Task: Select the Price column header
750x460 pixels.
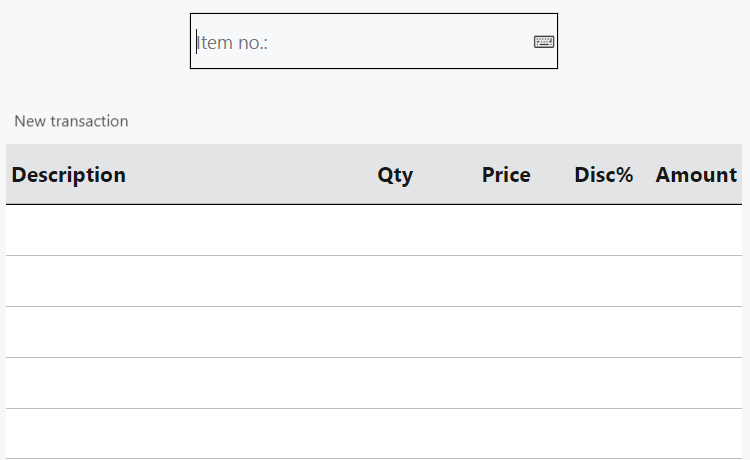Action: click(506, 175)
